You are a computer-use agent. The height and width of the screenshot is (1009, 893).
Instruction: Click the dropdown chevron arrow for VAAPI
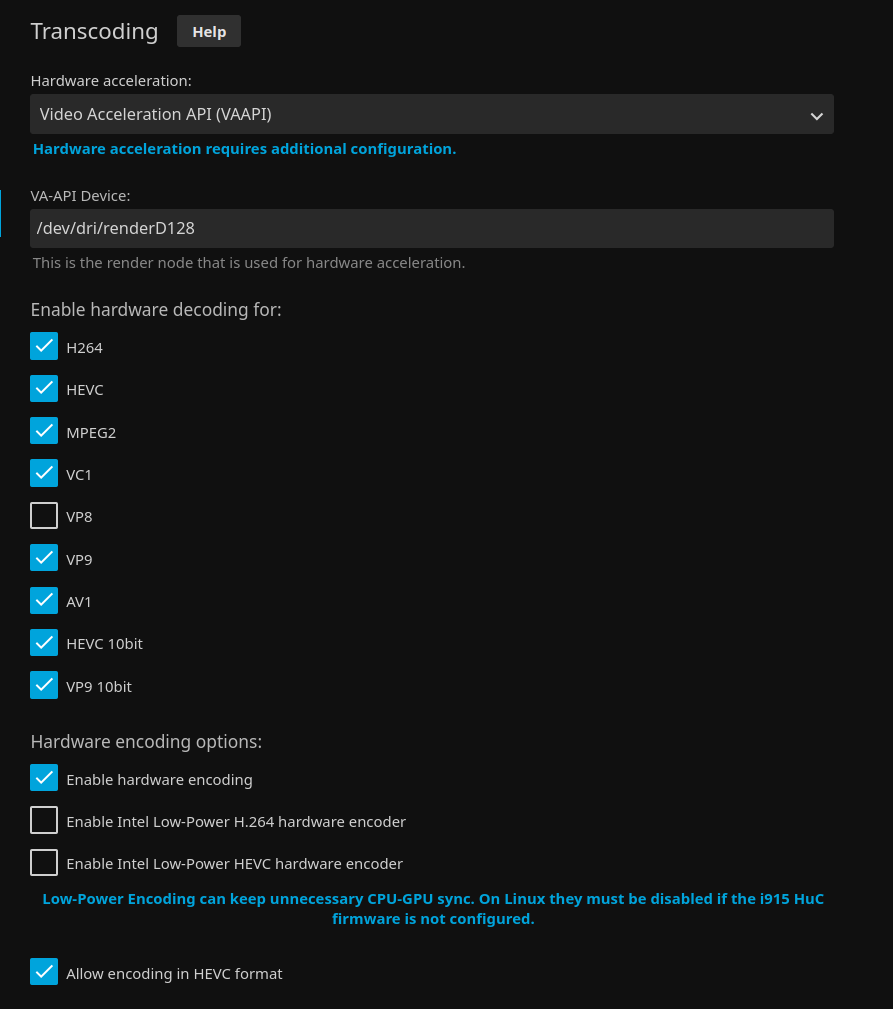pyautogui.click(x=816, y=116)
